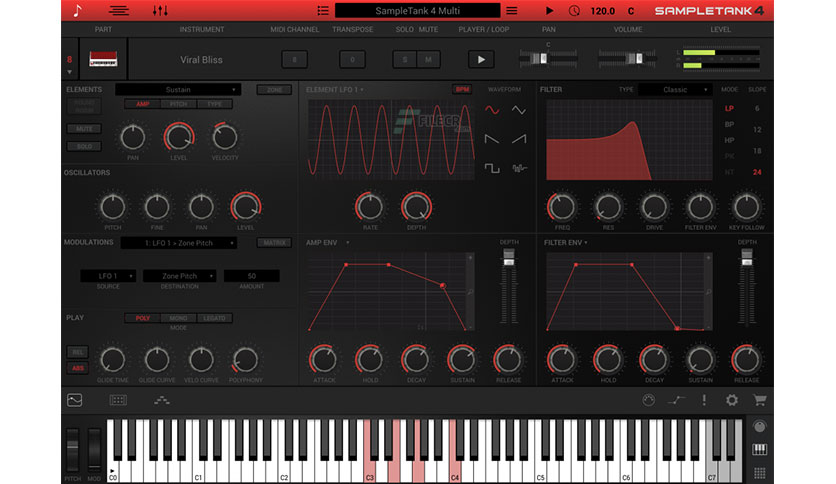Open the Sustain elements dropdown
Viewport: 836px width, 484px height.
[x=178, y=90]
